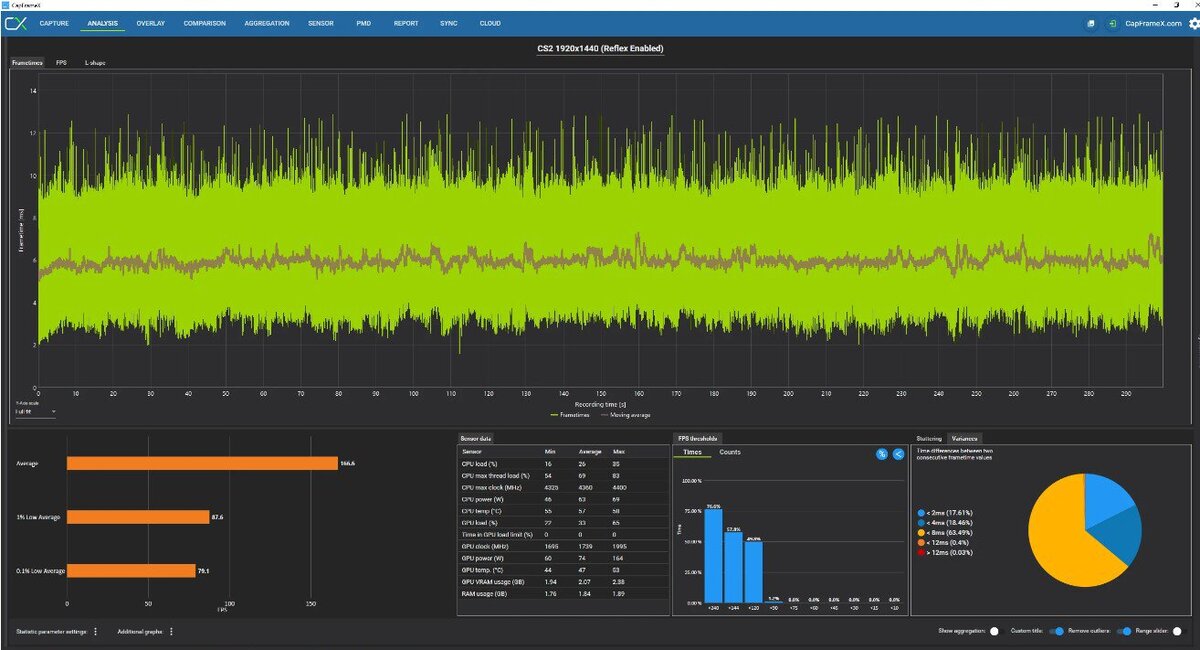
Task: Go to the CAPTURE tab
Action: [x=54, y=23]
